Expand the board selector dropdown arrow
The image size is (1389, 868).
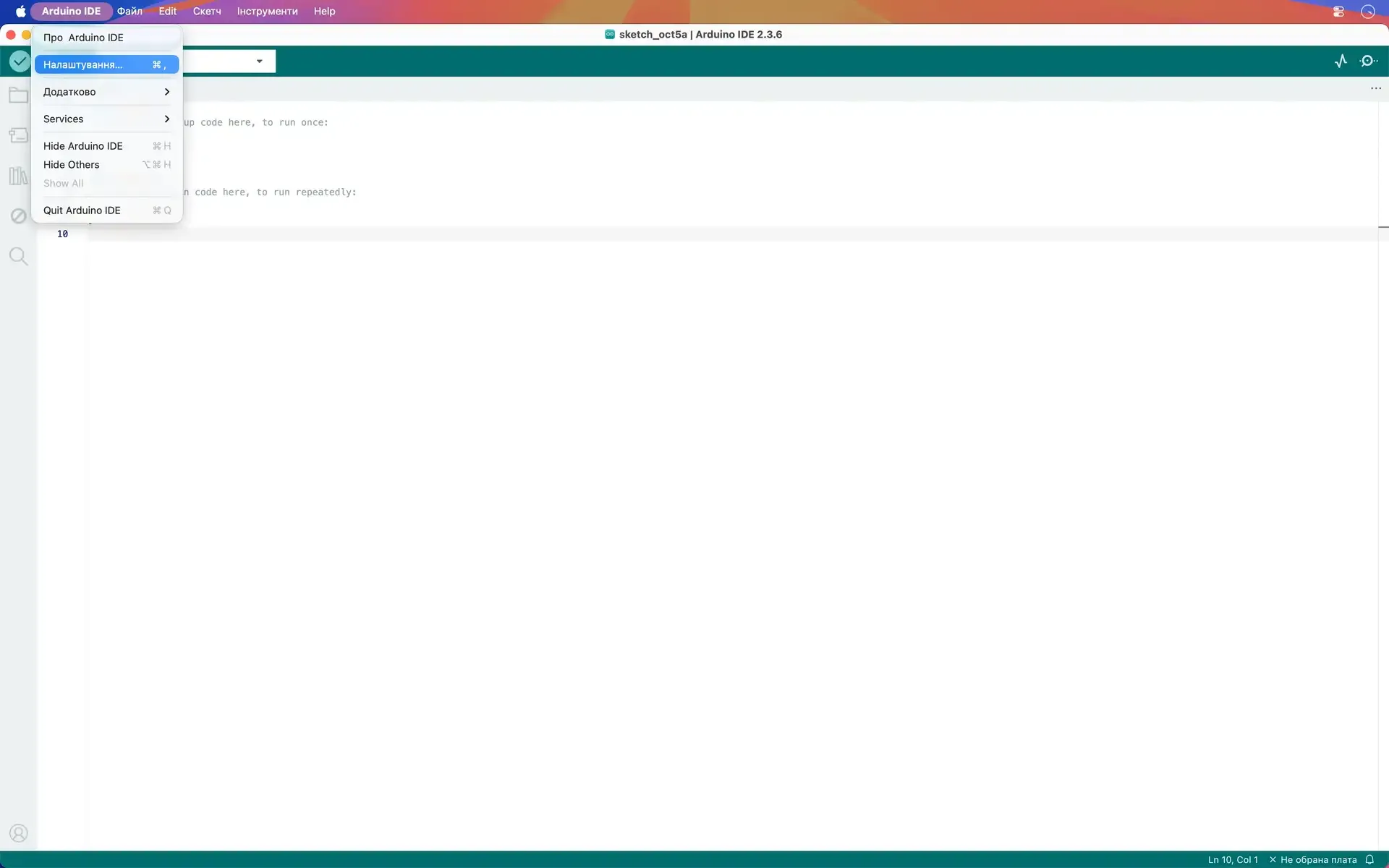259,61
